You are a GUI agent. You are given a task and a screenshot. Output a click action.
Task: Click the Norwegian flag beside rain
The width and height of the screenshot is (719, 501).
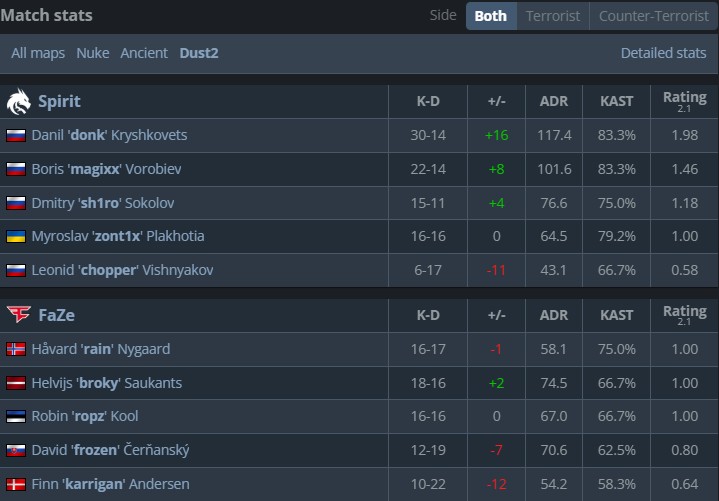16,349
